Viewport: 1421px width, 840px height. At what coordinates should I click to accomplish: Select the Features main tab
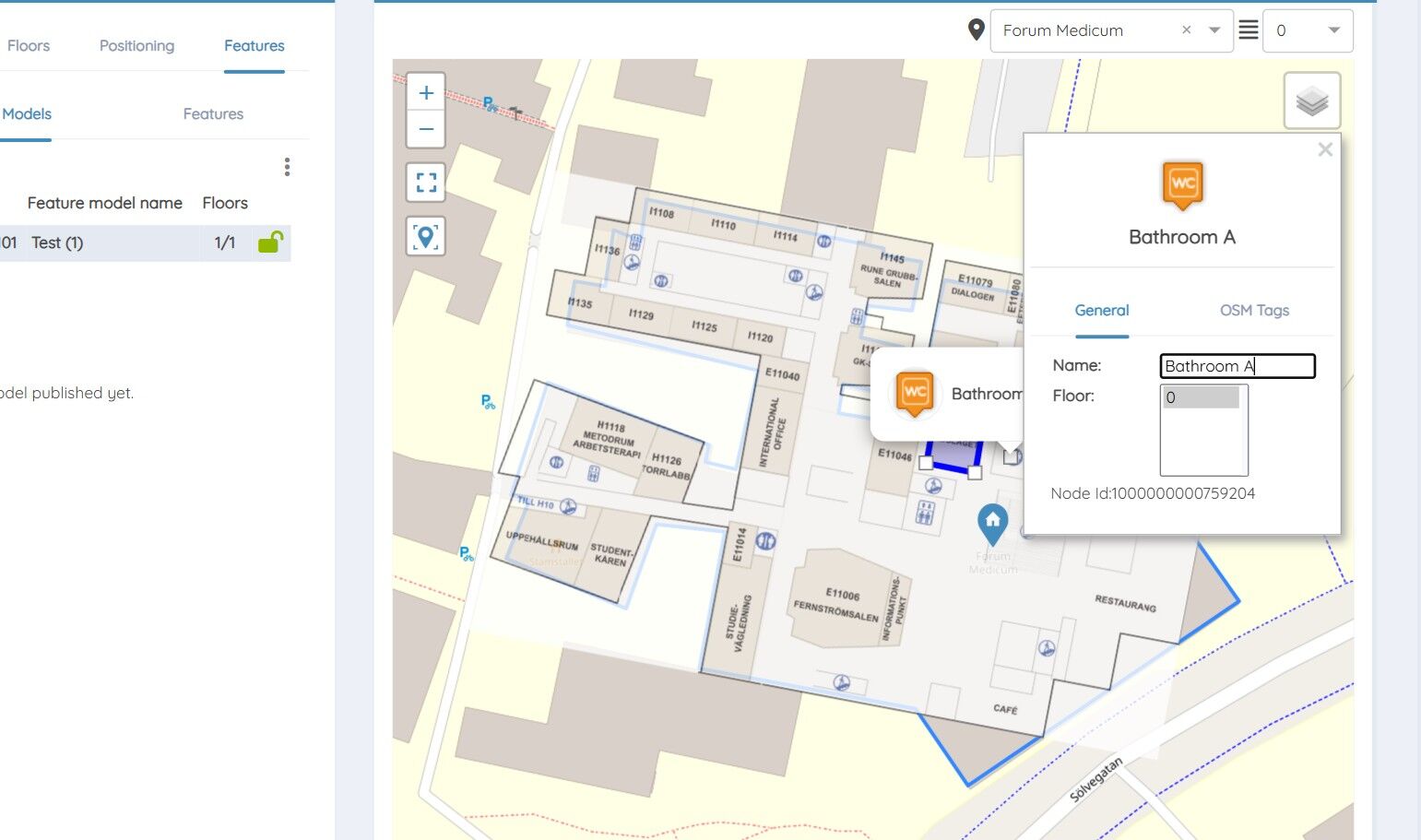click(255, 46)
